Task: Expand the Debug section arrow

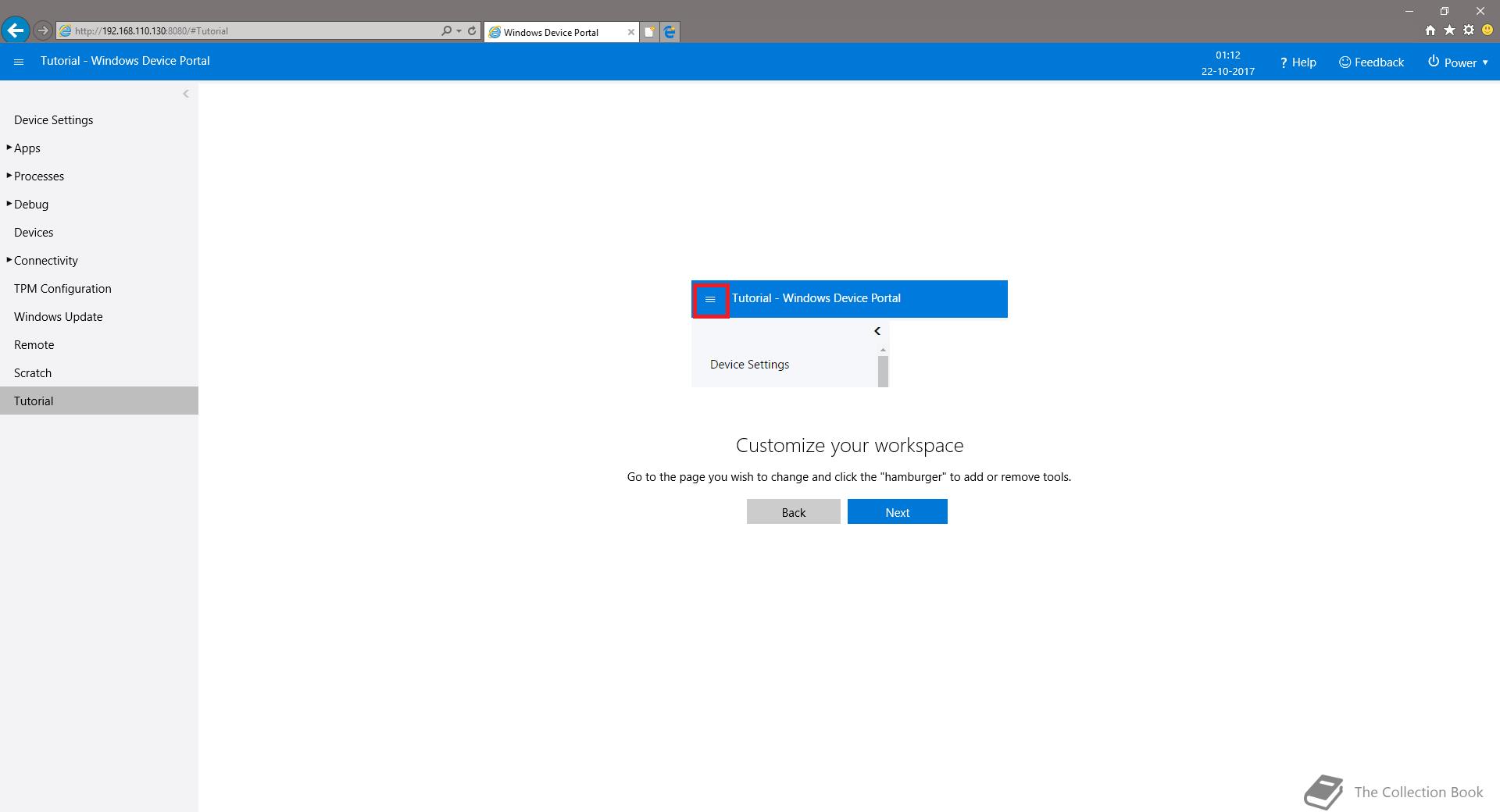Action: pos(9,204)
